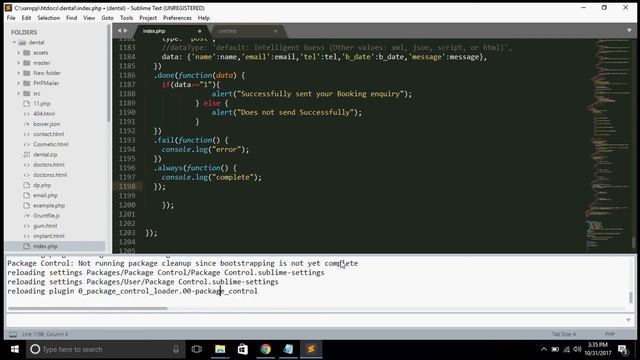Open implant.html file
The image size is (640, 360).
click(x=49, y=236)
